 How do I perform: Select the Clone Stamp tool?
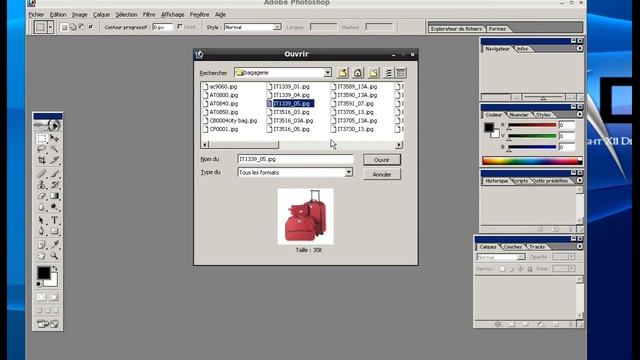pyautogui.click(x=42, y=185)
